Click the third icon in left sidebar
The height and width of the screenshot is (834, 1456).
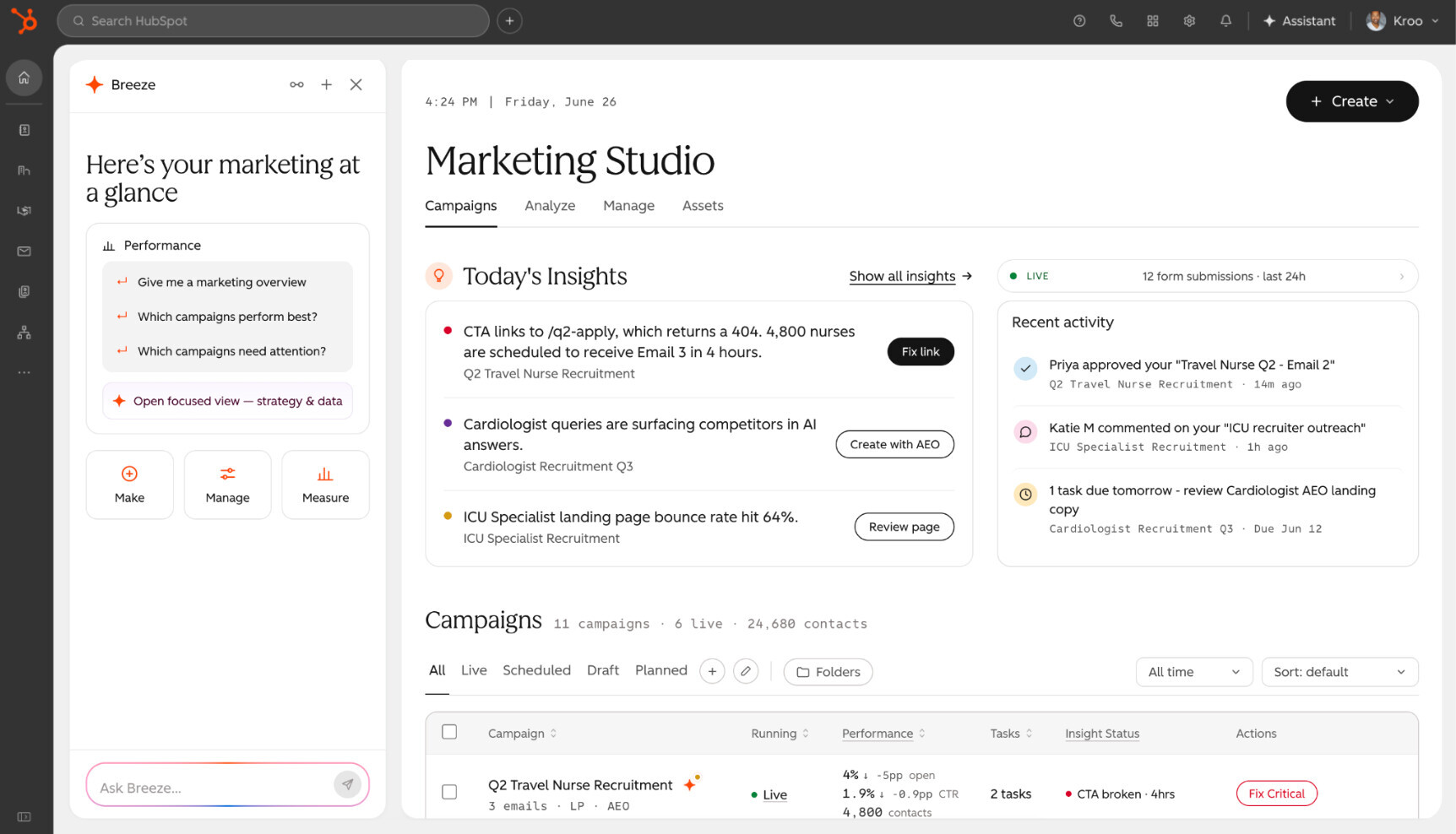click(x=24, y=171)
